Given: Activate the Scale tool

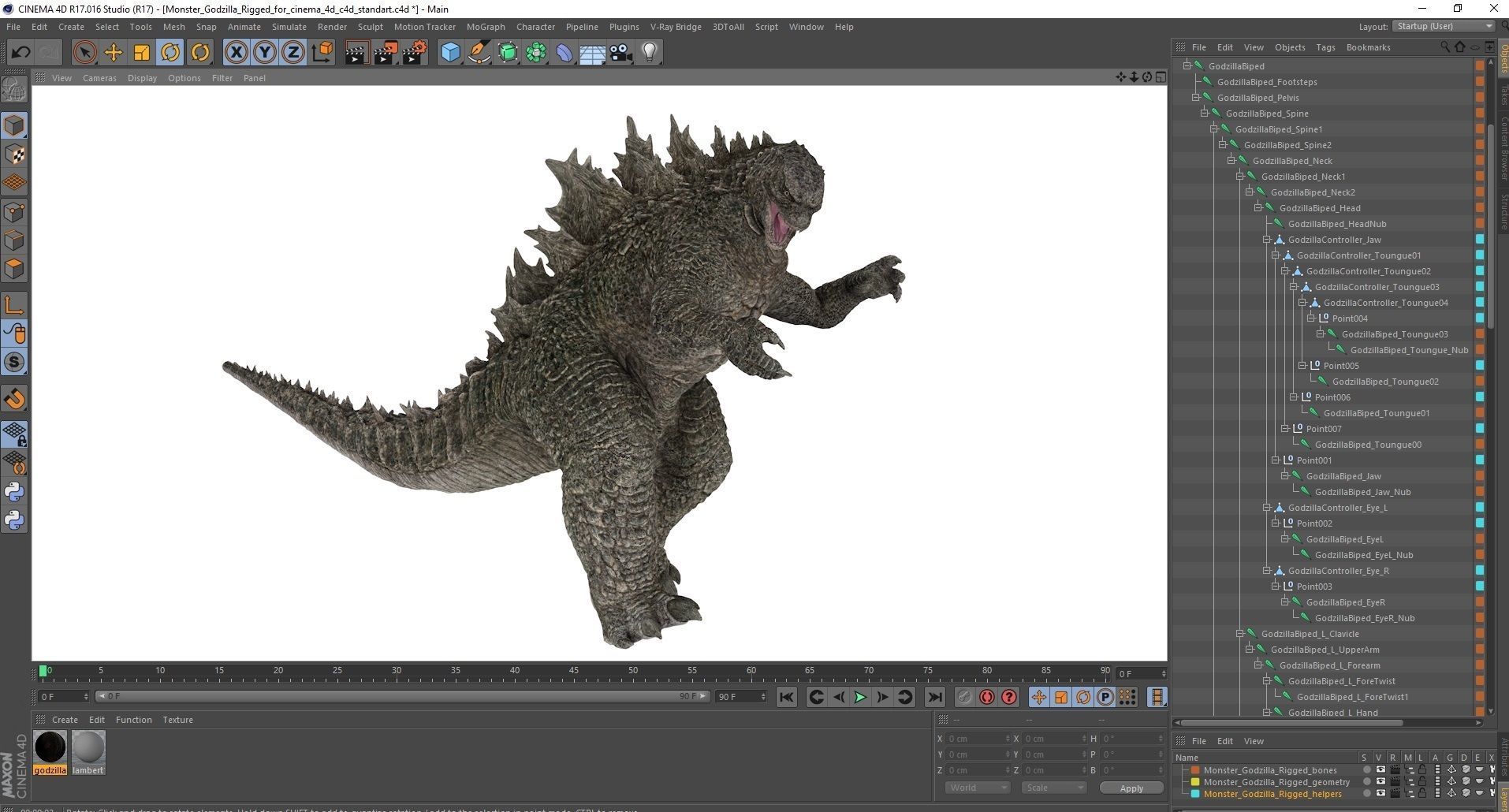Looking at the screenshot, I should coord(141,53).
